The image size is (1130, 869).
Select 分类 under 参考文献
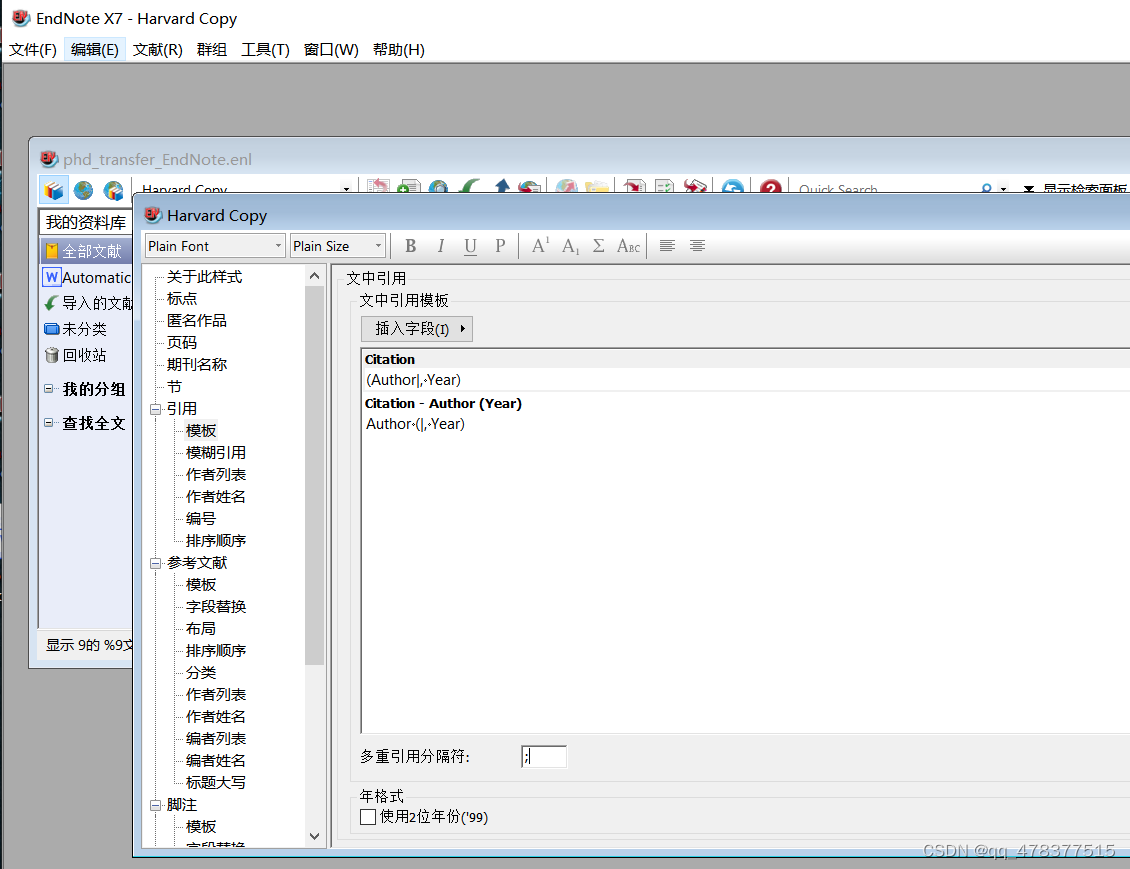pos(201,672)
